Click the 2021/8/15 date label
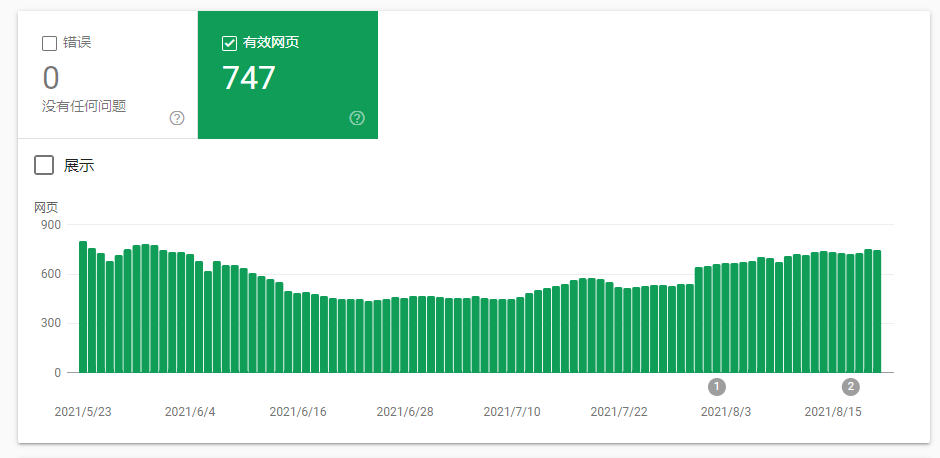Image resolution: width=940 pixels, height=458 pixels. click(833, 412)
